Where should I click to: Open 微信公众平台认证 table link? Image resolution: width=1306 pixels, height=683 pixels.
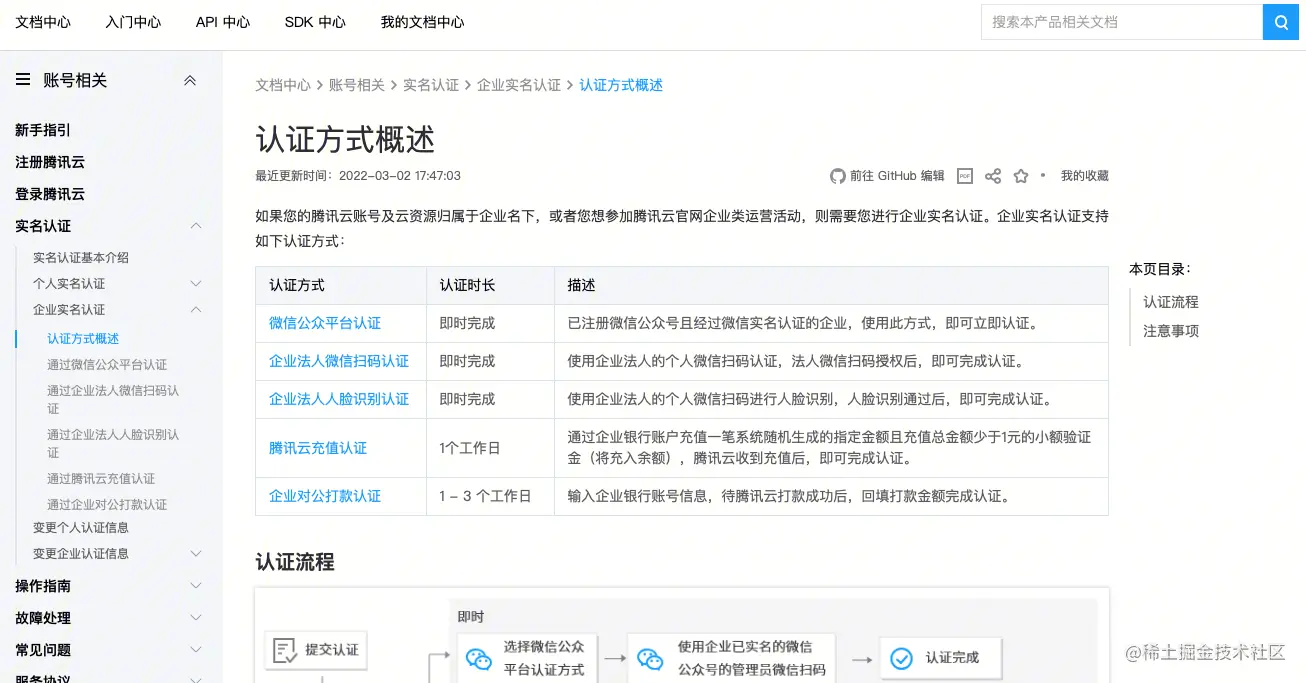point(325,323)
